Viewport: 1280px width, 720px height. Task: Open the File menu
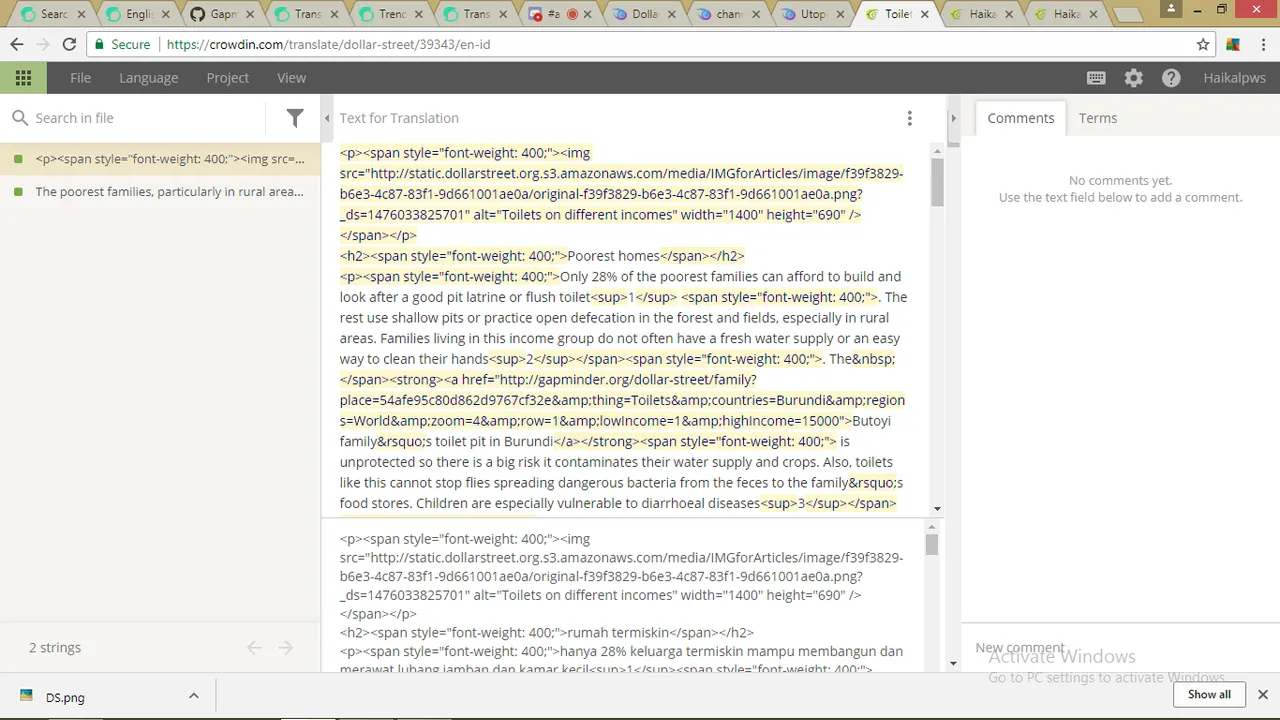(x=80, y=78)
